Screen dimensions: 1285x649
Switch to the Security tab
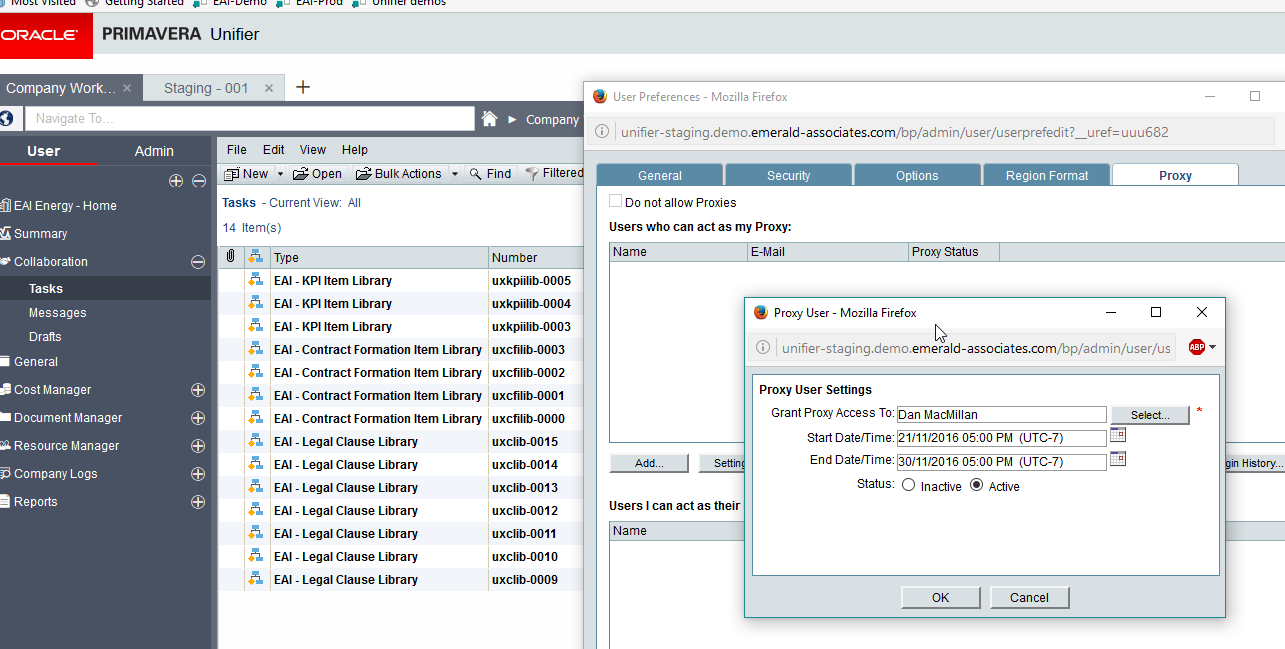[788, 174]
